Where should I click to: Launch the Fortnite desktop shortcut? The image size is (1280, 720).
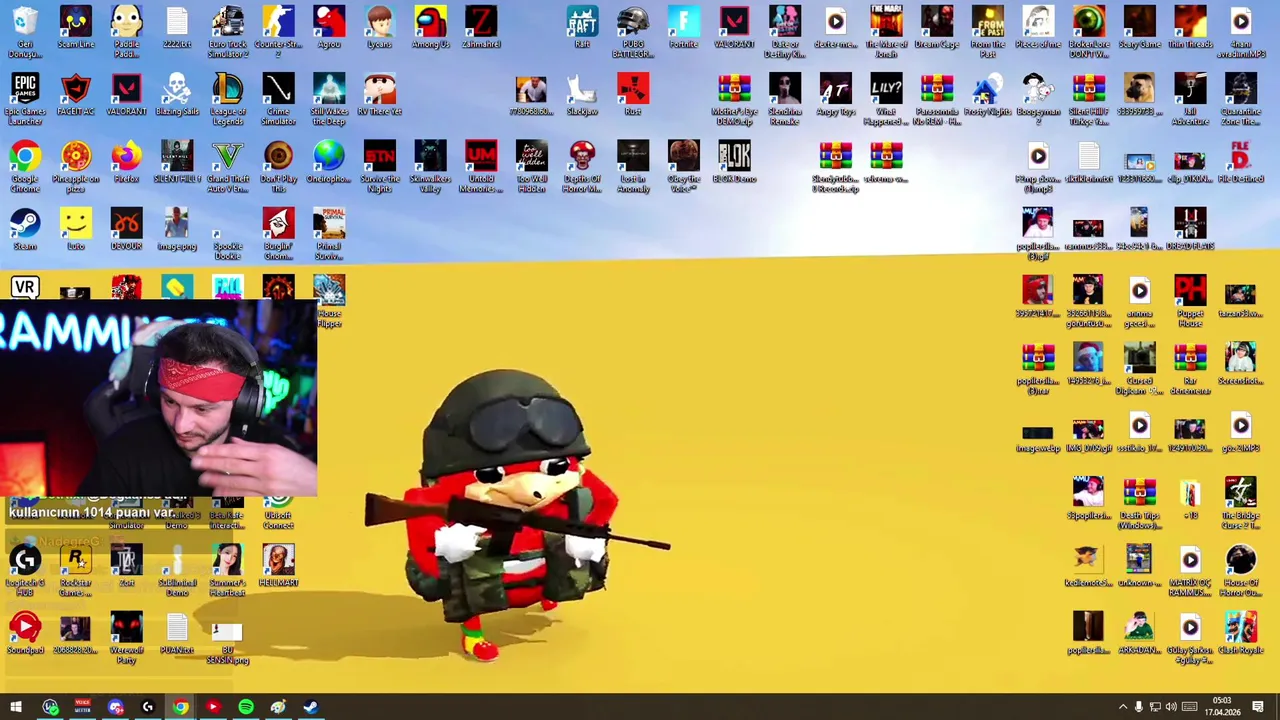click(684, 27)
